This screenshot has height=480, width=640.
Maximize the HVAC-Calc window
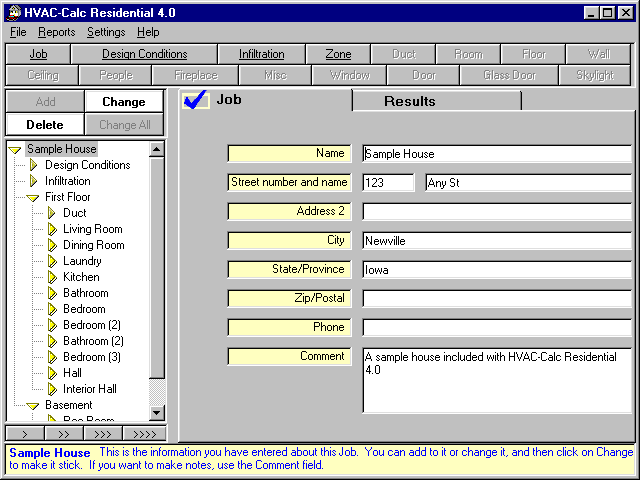[x=607, y=13]
